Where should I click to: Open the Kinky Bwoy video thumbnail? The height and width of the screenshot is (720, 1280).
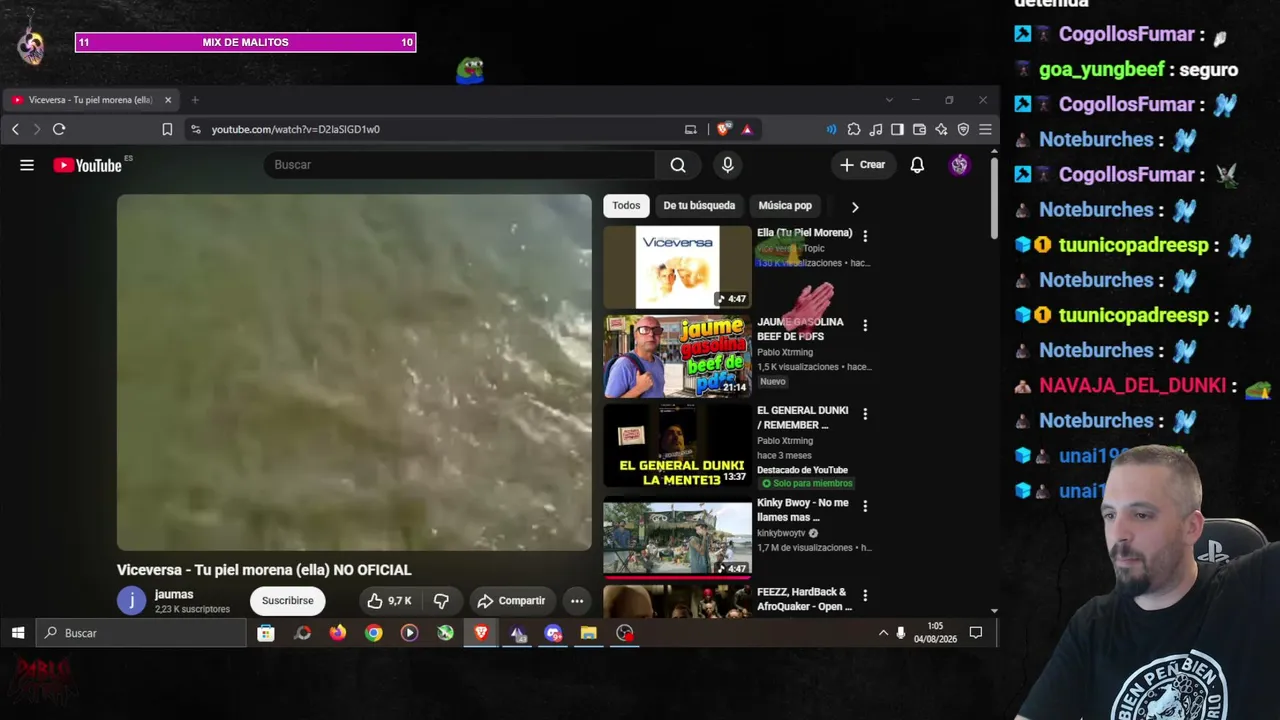click(677, 538)
